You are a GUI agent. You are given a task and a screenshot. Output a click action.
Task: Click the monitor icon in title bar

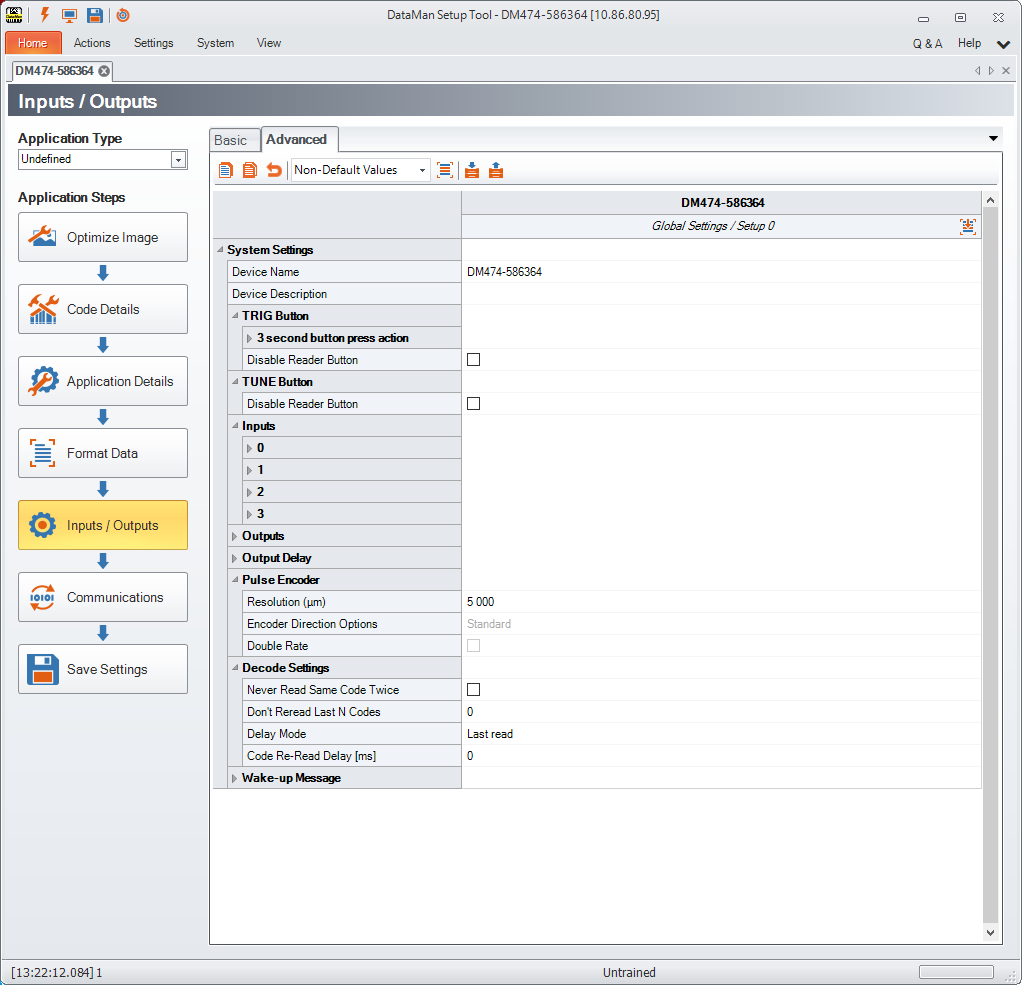(69, 15)
